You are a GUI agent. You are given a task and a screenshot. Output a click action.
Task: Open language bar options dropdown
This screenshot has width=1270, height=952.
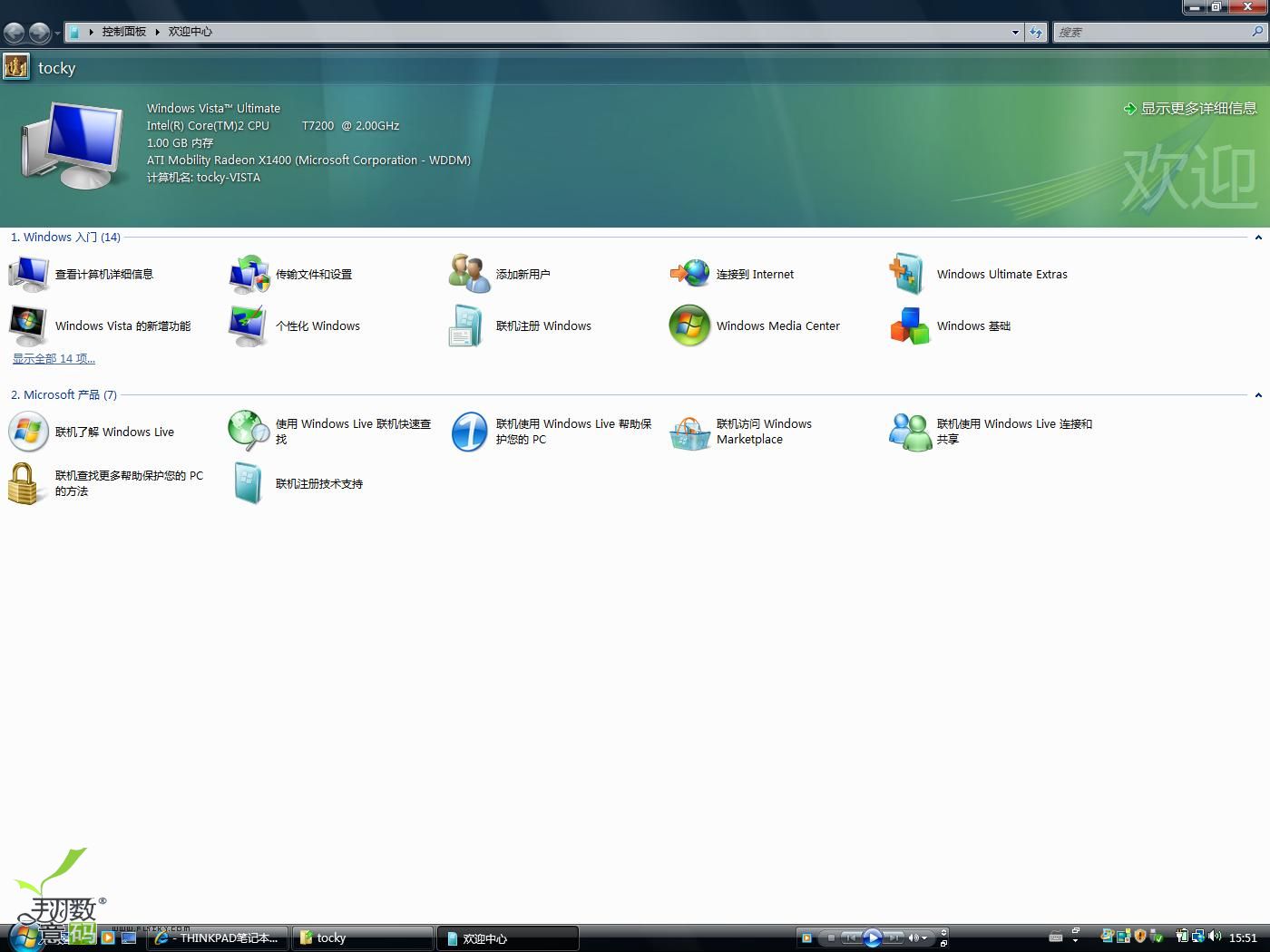point(1075,941)
